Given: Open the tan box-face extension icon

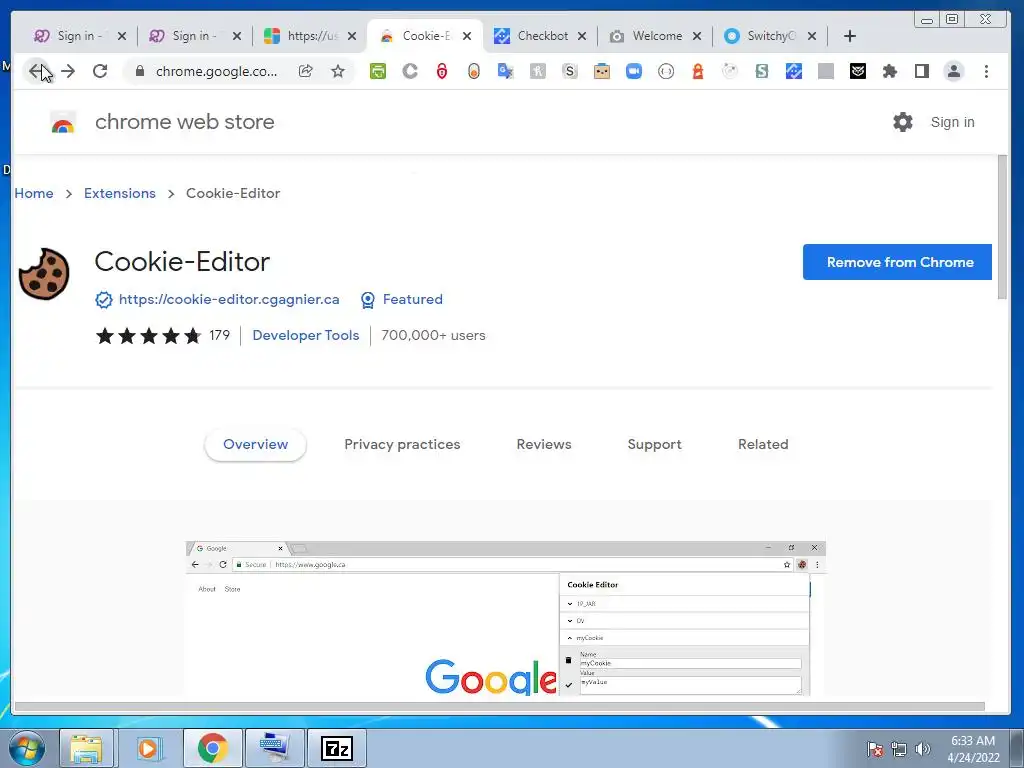Looking at the screenshot, I should pyautogui.click(x=601, y=71).
